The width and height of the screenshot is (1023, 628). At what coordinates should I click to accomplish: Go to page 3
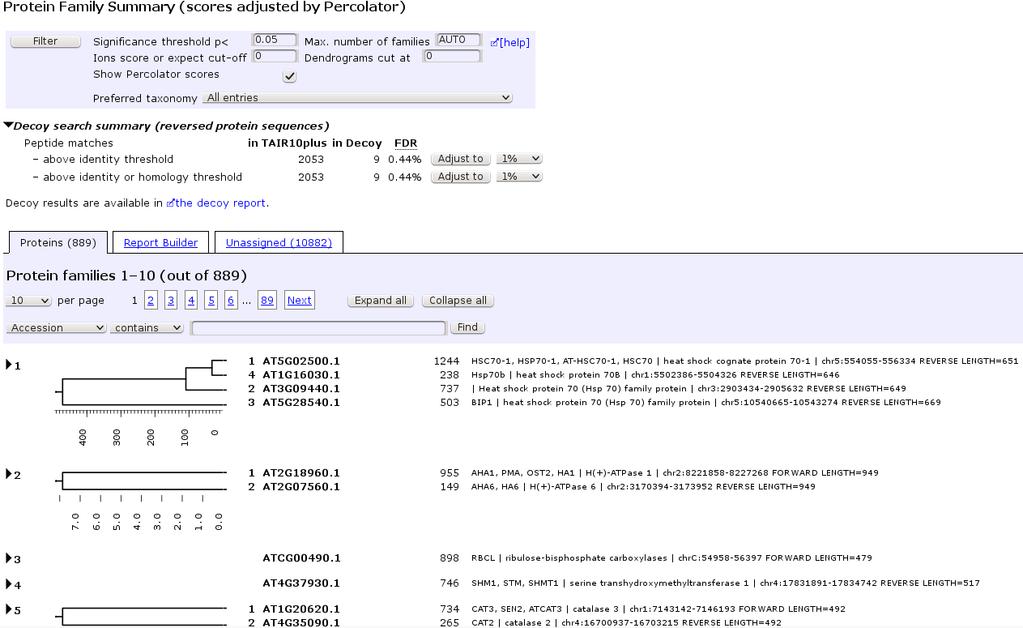171,300
